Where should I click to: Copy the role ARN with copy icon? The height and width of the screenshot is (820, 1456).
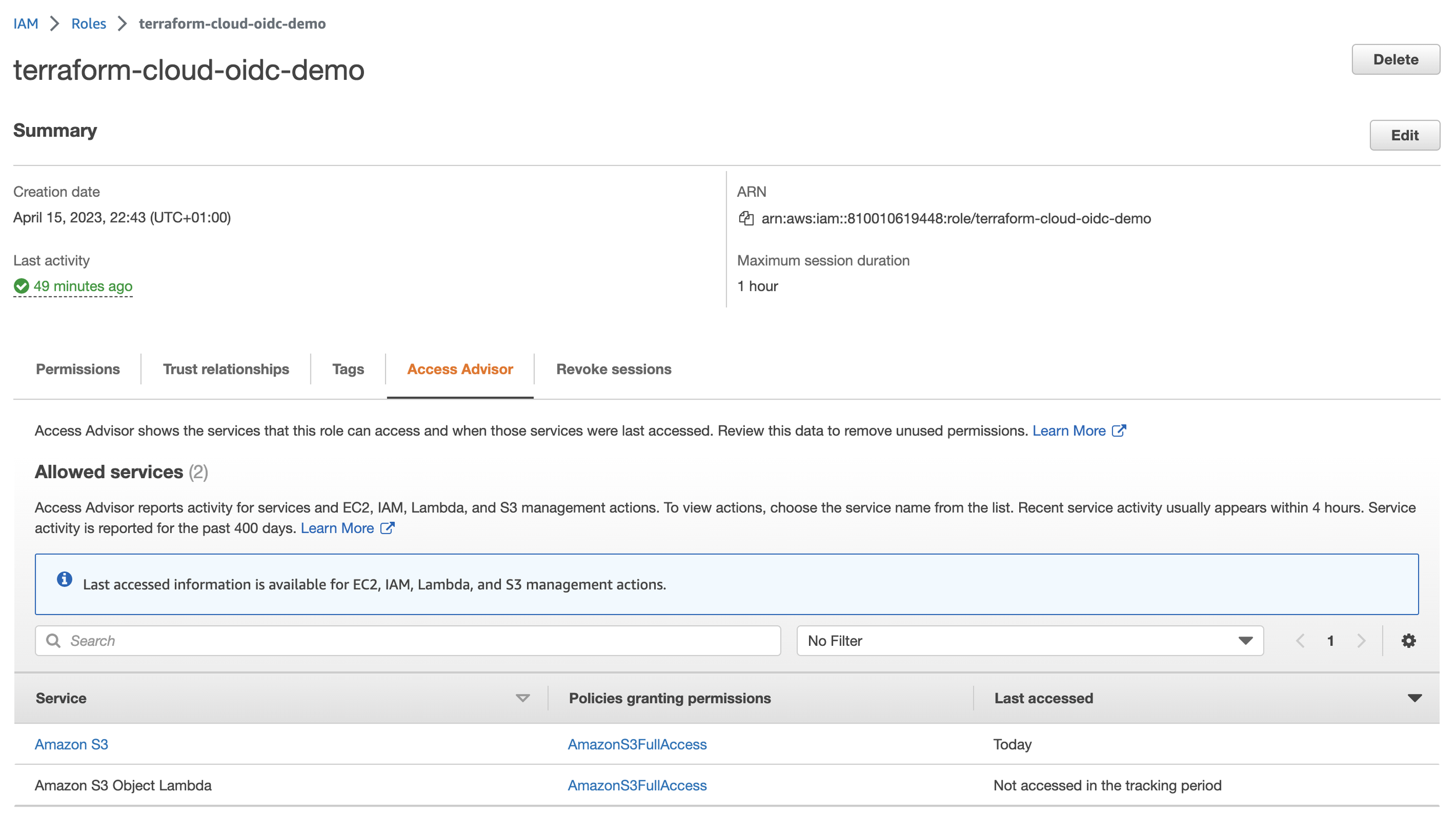(746, 218)
